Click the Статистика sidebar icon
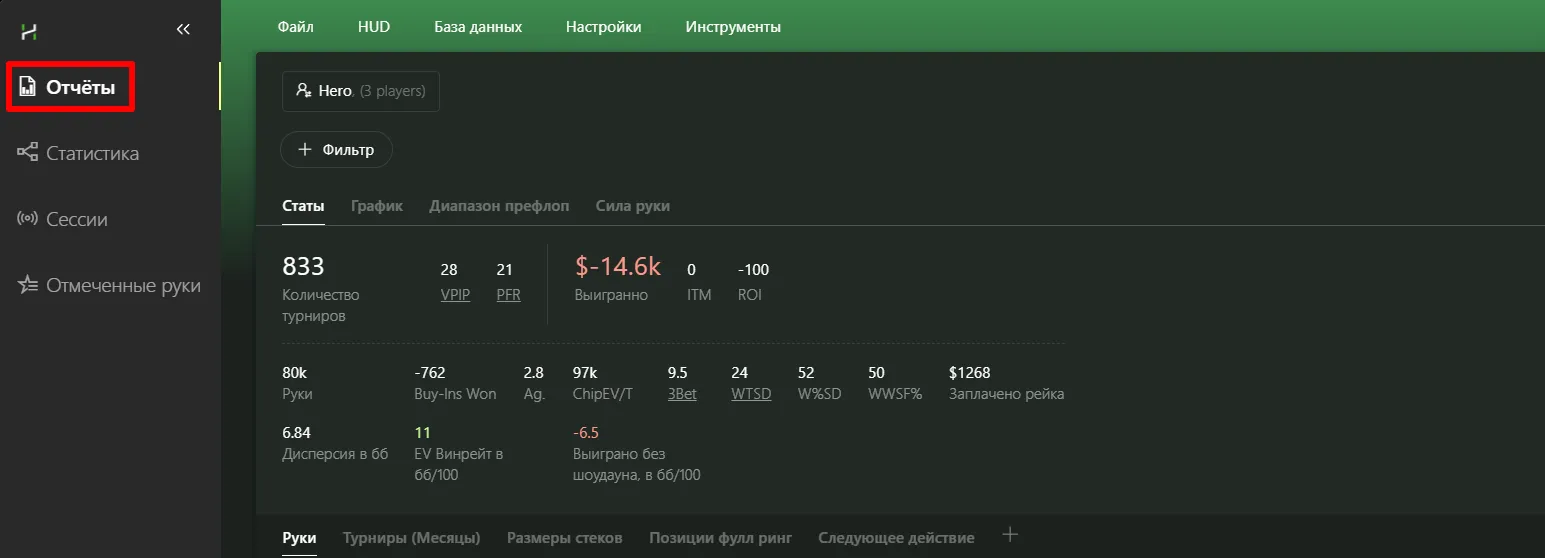The height and width of the screenshot is (558, 1545). point(28,153)
